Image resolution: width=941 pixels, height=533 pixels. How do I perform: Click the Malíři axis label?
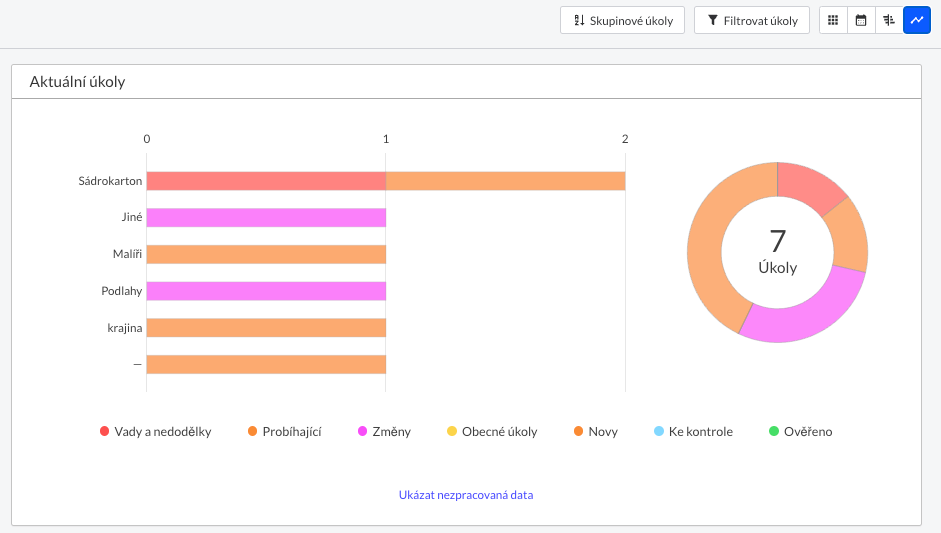127,254
